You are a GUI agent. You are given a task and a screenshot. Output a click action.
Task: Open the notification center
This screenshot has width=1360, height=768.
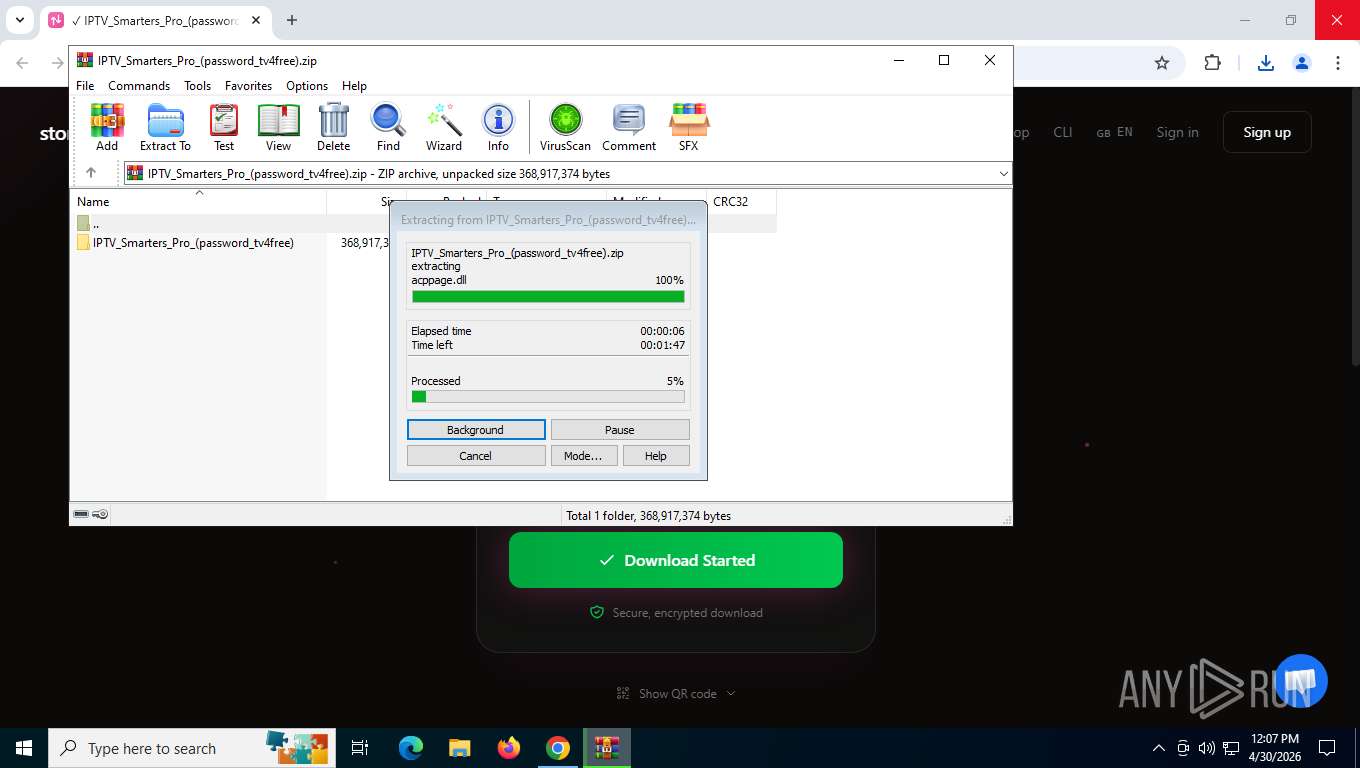1327,748
